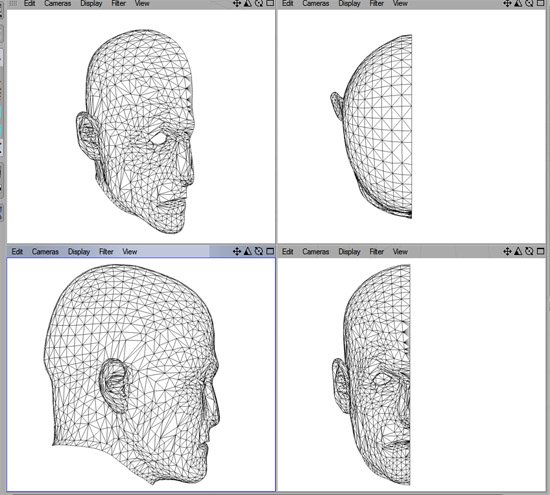Click the eye opening on the perspective head mesh
Image resolution: width=550 pixels, height=495 pixels.
(159, 138)
